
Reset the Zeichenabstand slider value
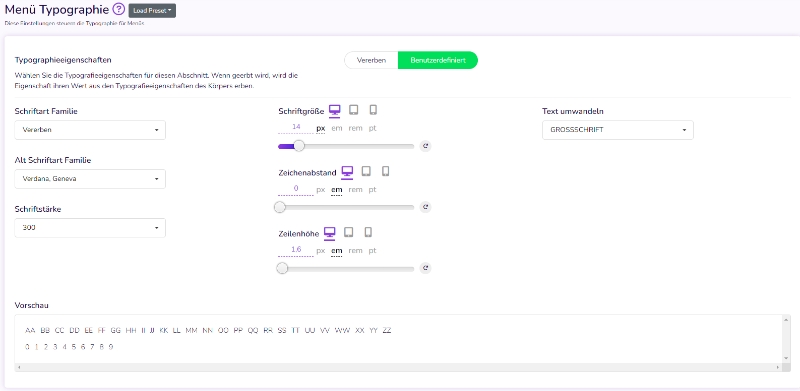click(x=426, y=207)
